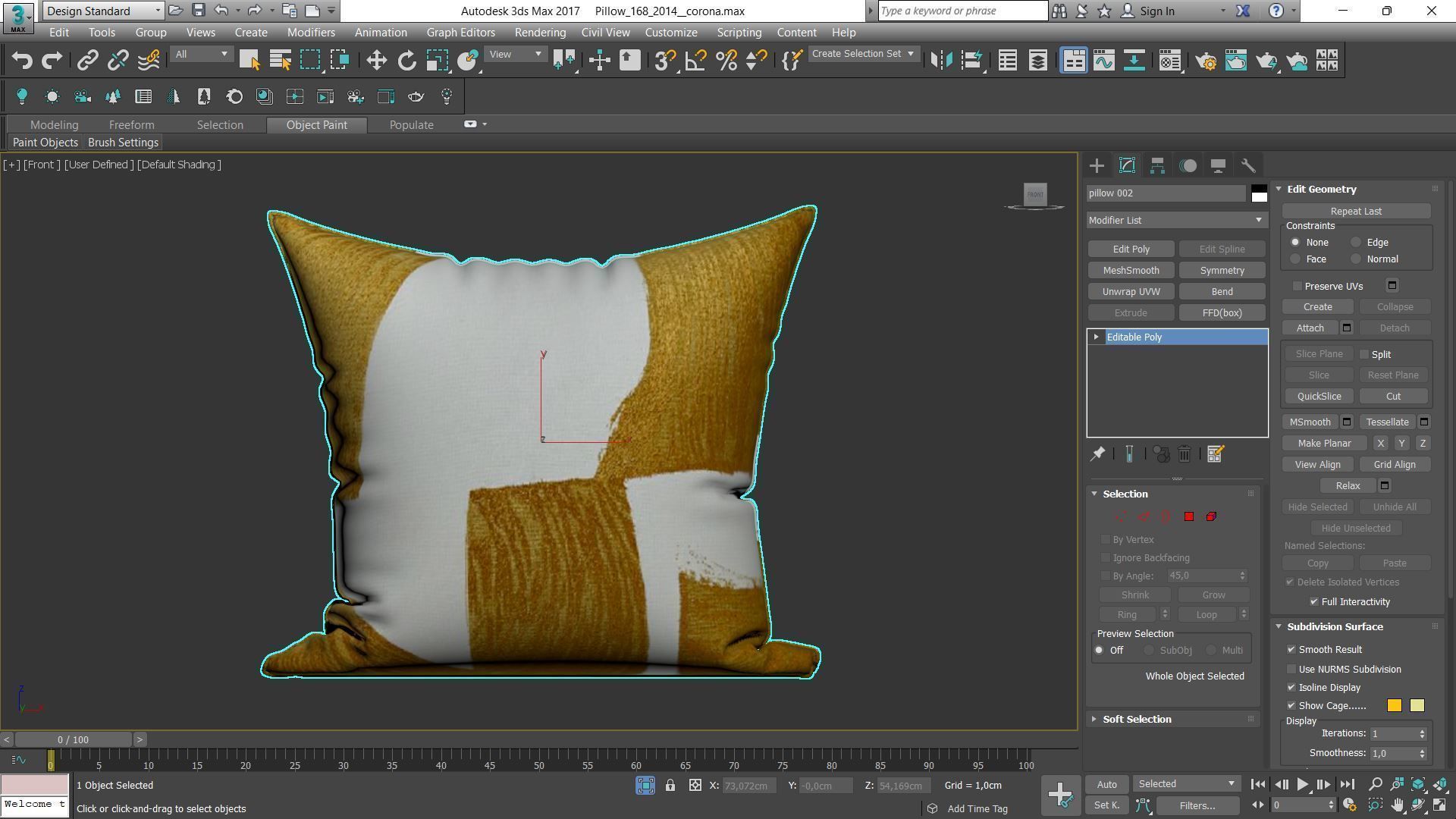1456x819 pixels.
Task: Open the Modifiers menu
Action: click(311, 33)
